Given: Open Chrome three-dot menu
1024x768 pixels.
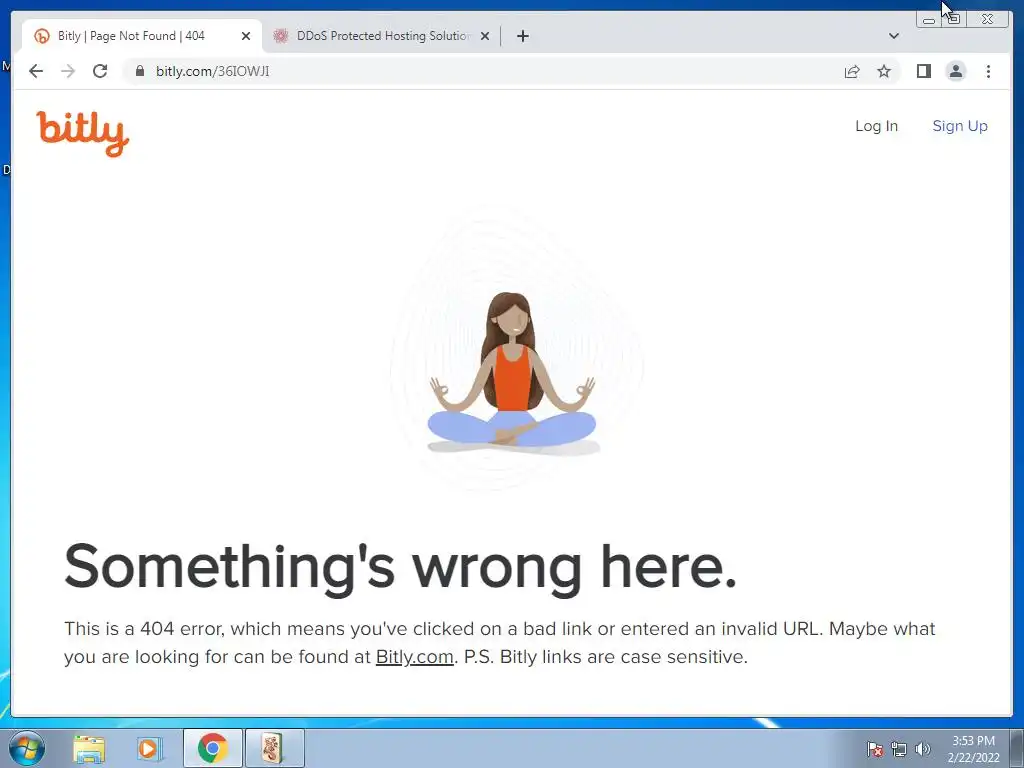Looking at the screenshot, I should pos(988,71).
